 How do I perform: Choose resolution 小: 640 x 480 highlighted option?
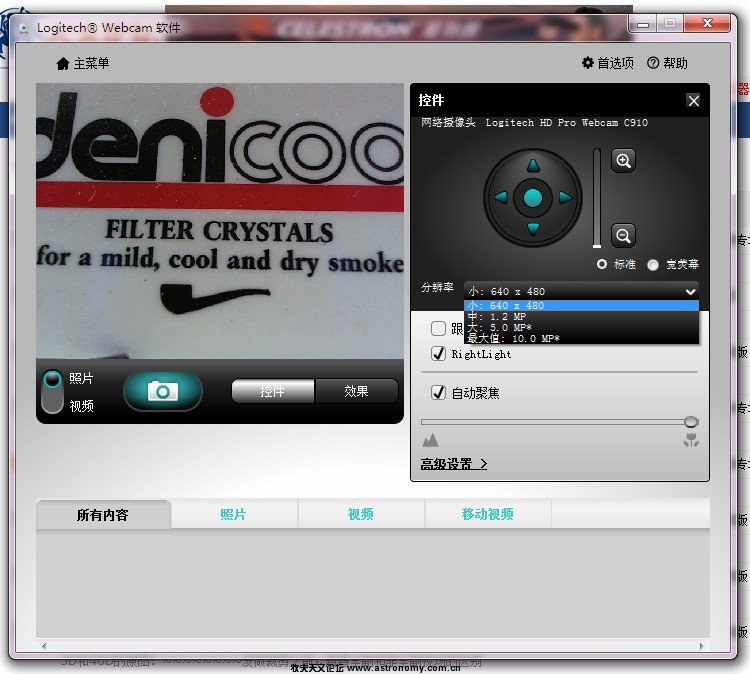(x=581, y=306)
